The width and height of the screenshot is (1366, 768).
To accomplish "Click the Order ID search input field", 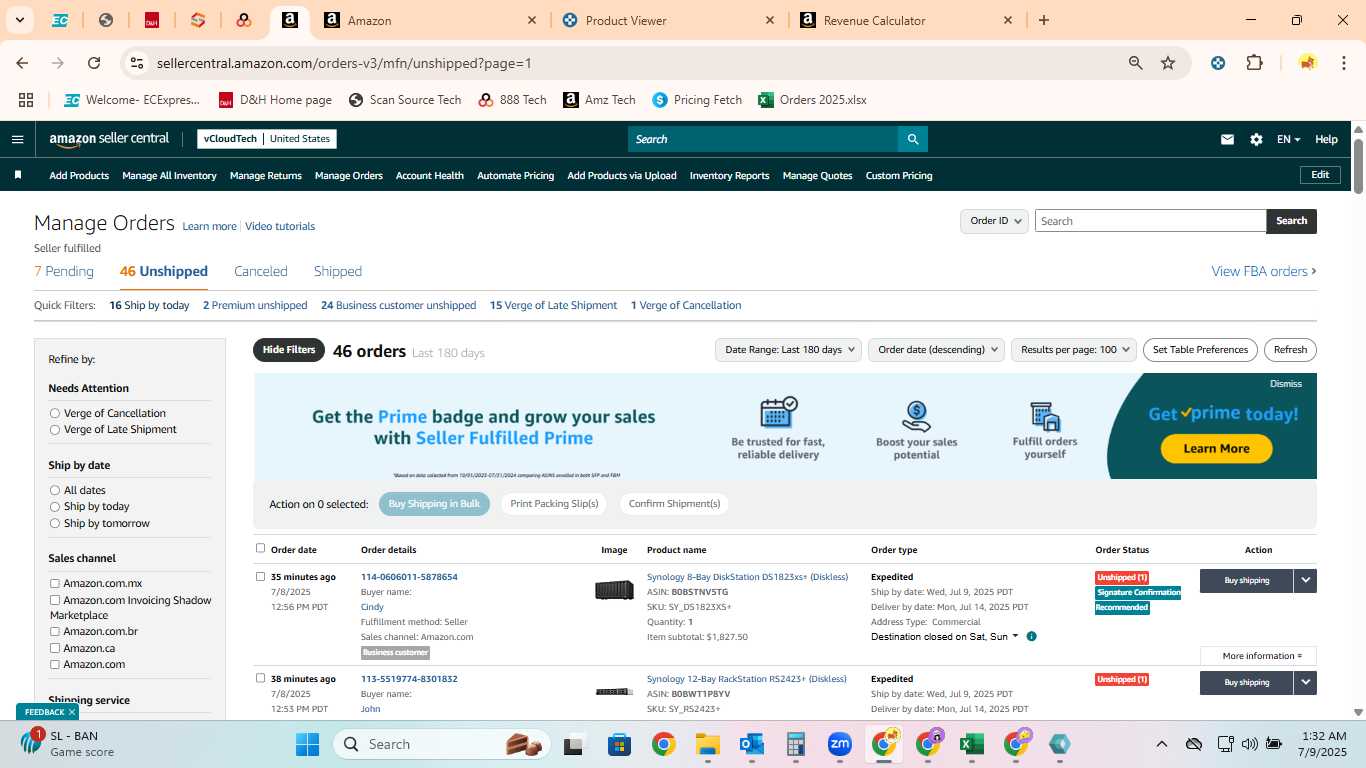I will (1150, 221).
